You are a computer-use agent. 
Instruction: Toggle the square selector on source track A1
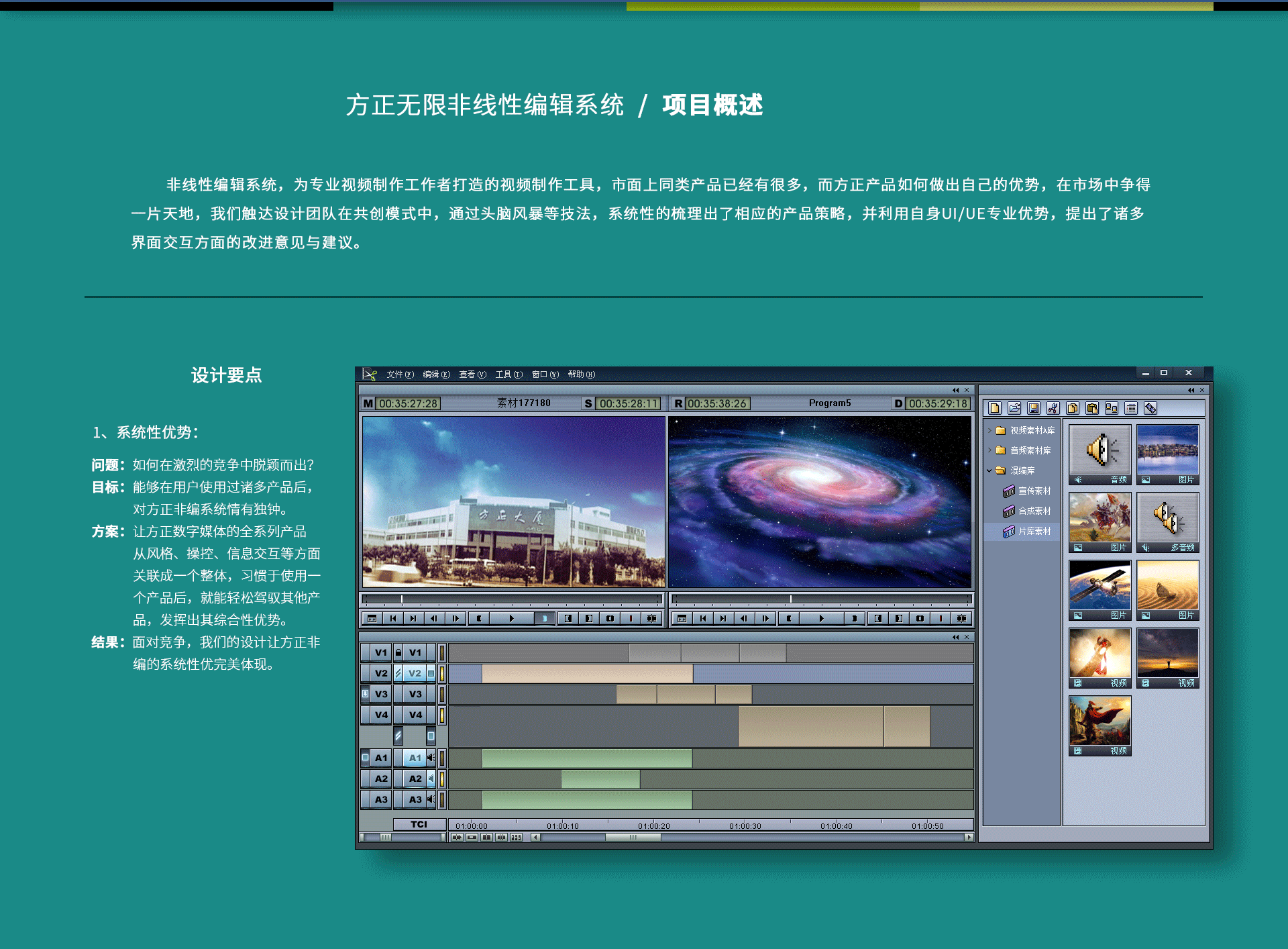[x=365, y=758]
